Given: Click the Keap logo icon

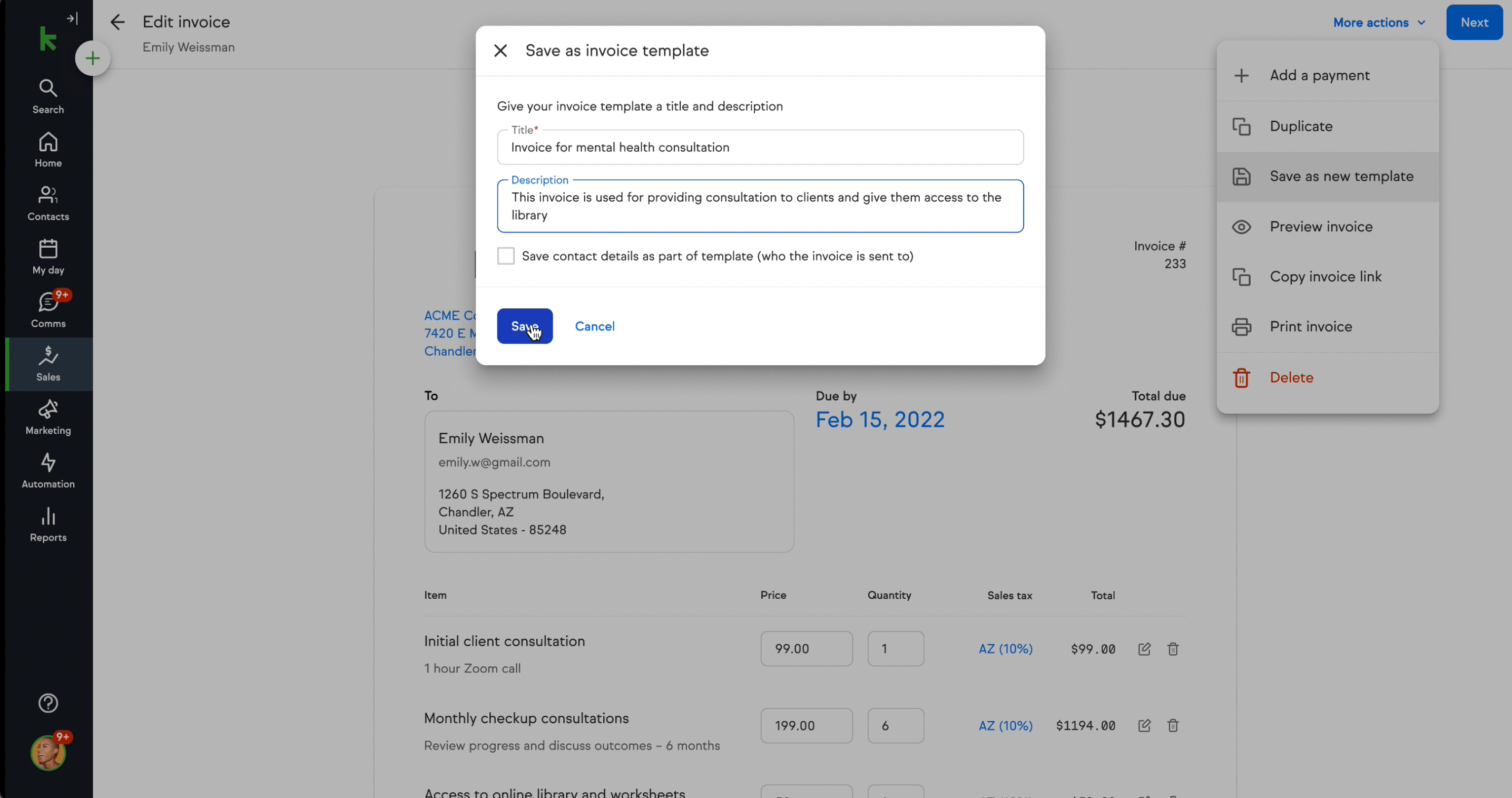Looking at the screenshot, I should pos(47,39).
